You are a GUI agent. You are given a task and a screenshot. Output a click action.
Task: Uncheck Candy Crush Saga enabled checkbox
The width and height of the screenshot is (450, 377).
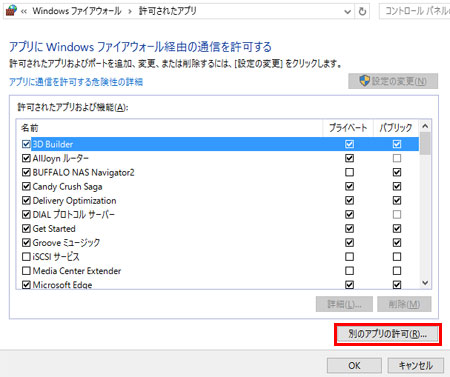[26, 186]
